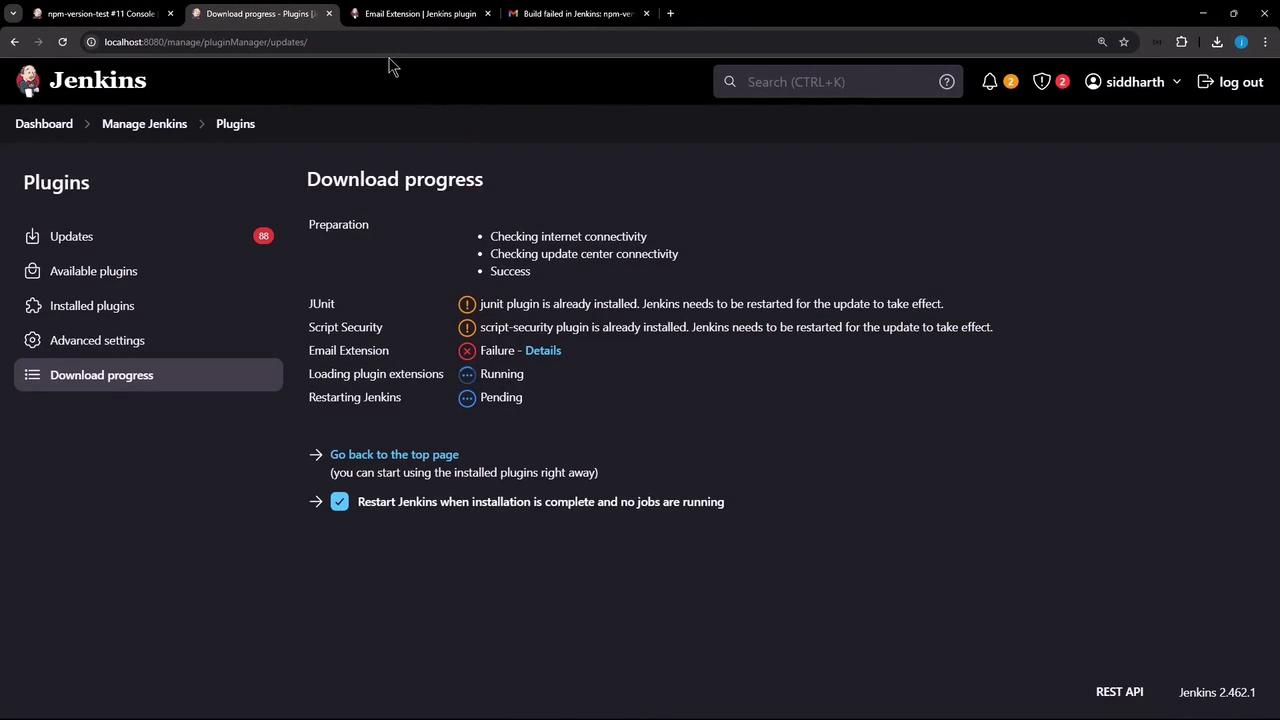
Task: Click the Advanced settings gear icon
Action: pyautogui.click(x=32, y=340)
